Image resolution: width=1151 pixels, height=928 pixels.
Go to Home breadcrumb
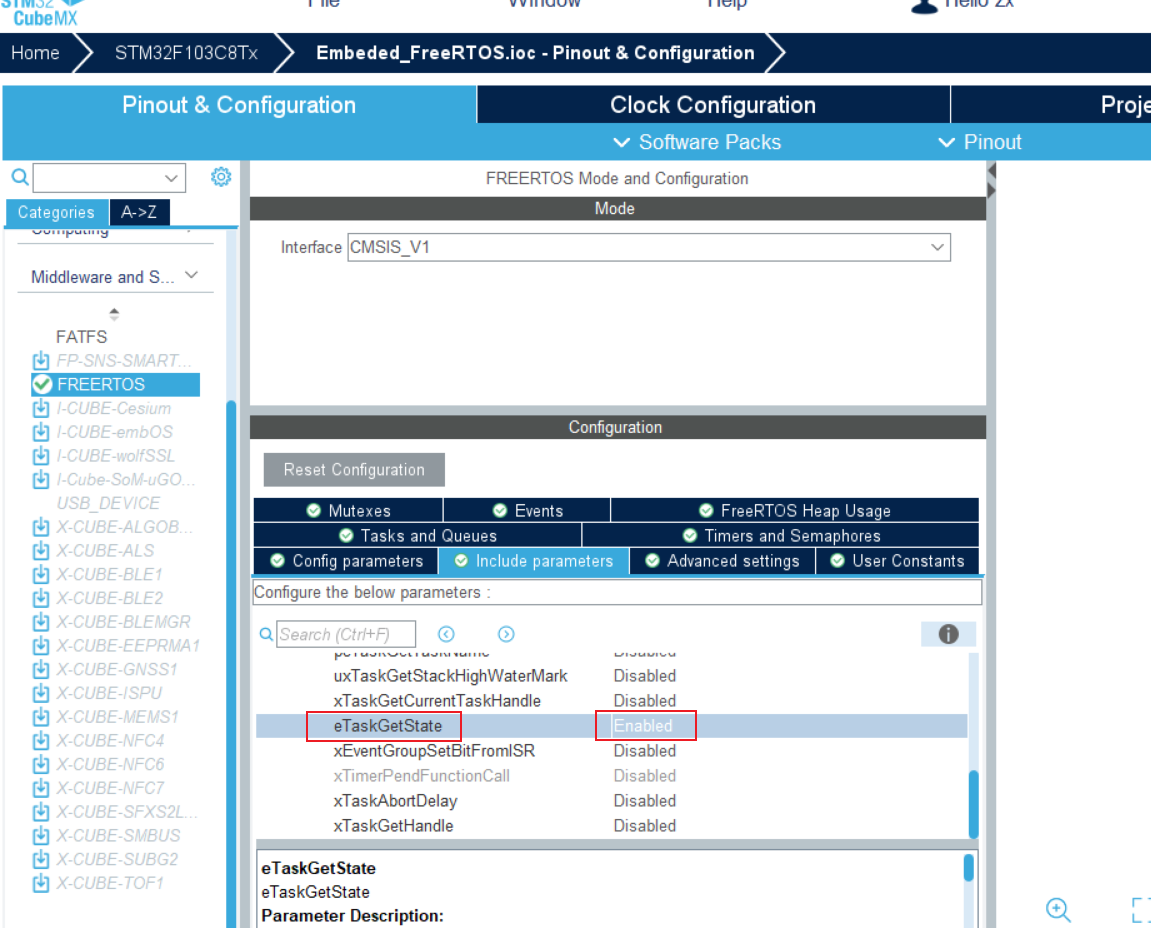pos(35,53)
